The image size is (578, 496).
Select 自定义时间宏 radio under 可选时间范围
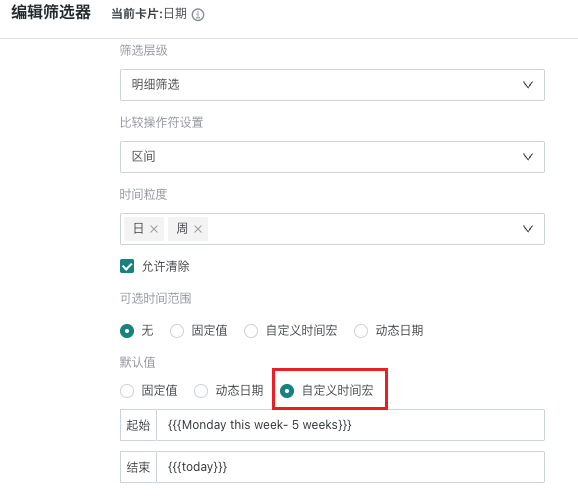click(x=251, y=331)
